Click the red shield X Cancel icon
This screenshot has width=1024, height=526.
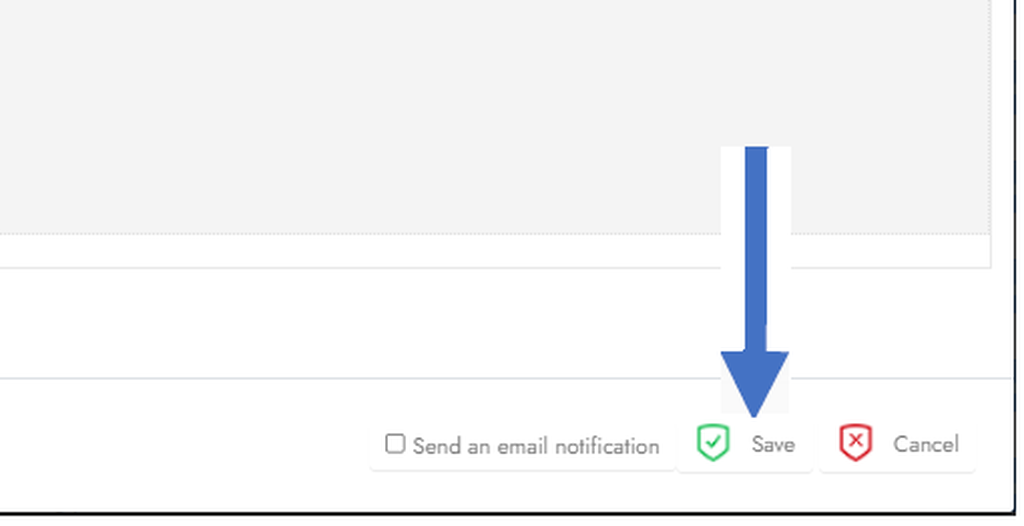[856, 443]
